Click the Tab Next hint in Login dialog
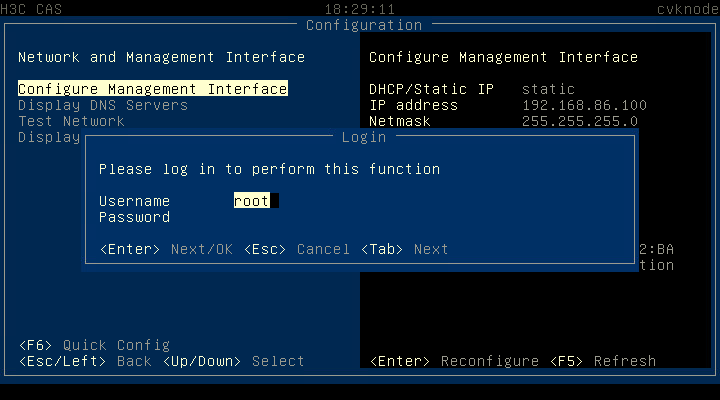The width and height of the screenshot is (720, 400). point(405,249)
